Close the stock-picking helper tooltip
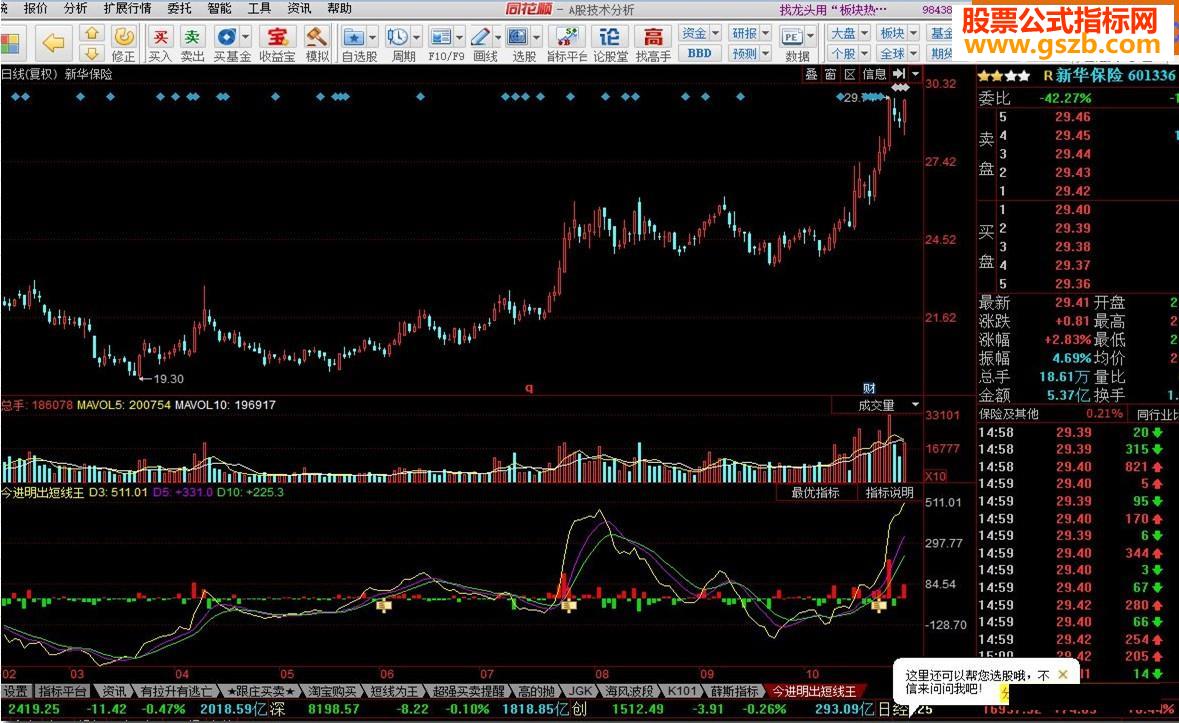 coord(1062,675)
